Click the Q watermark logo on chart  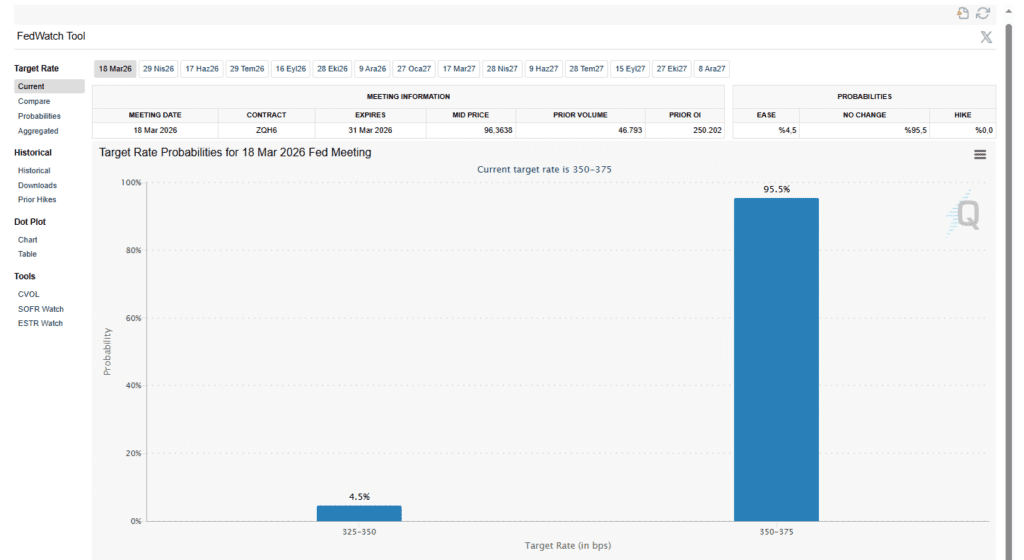click(966, 215)
